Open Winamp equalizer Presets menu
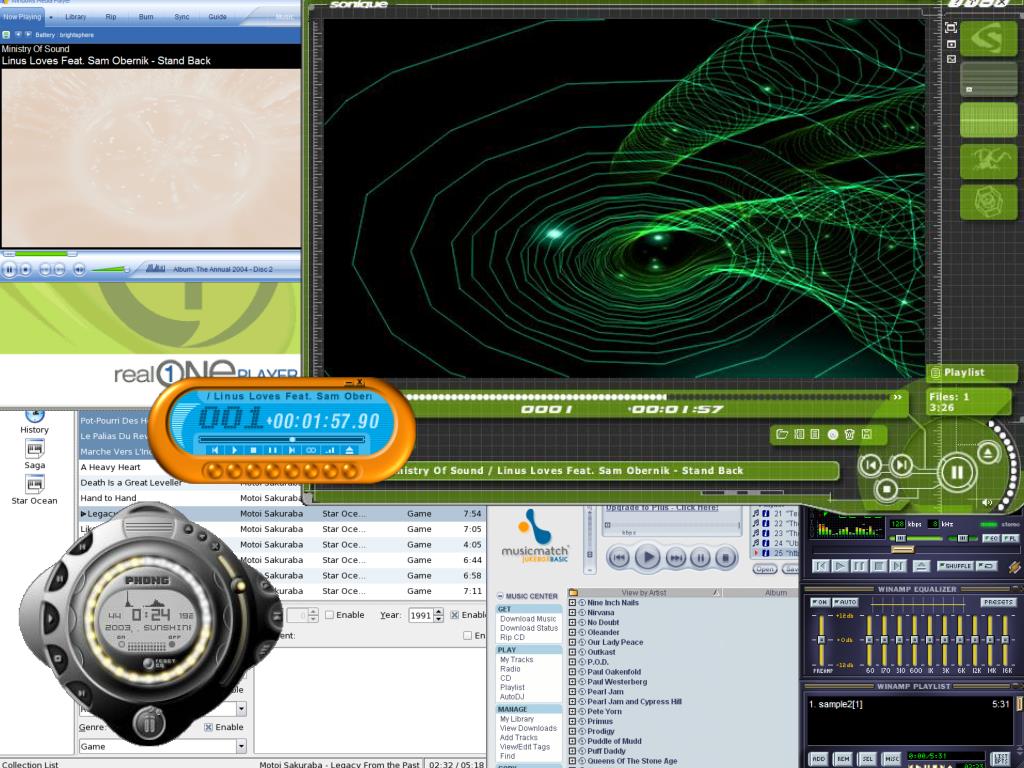 click(x=998, y=602)
